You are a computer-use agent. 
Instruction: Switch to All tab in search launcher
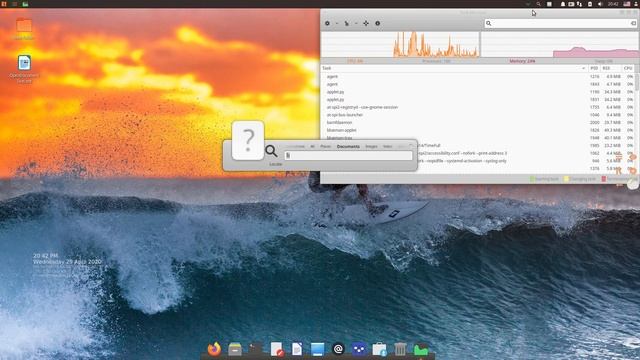point(312,146)
